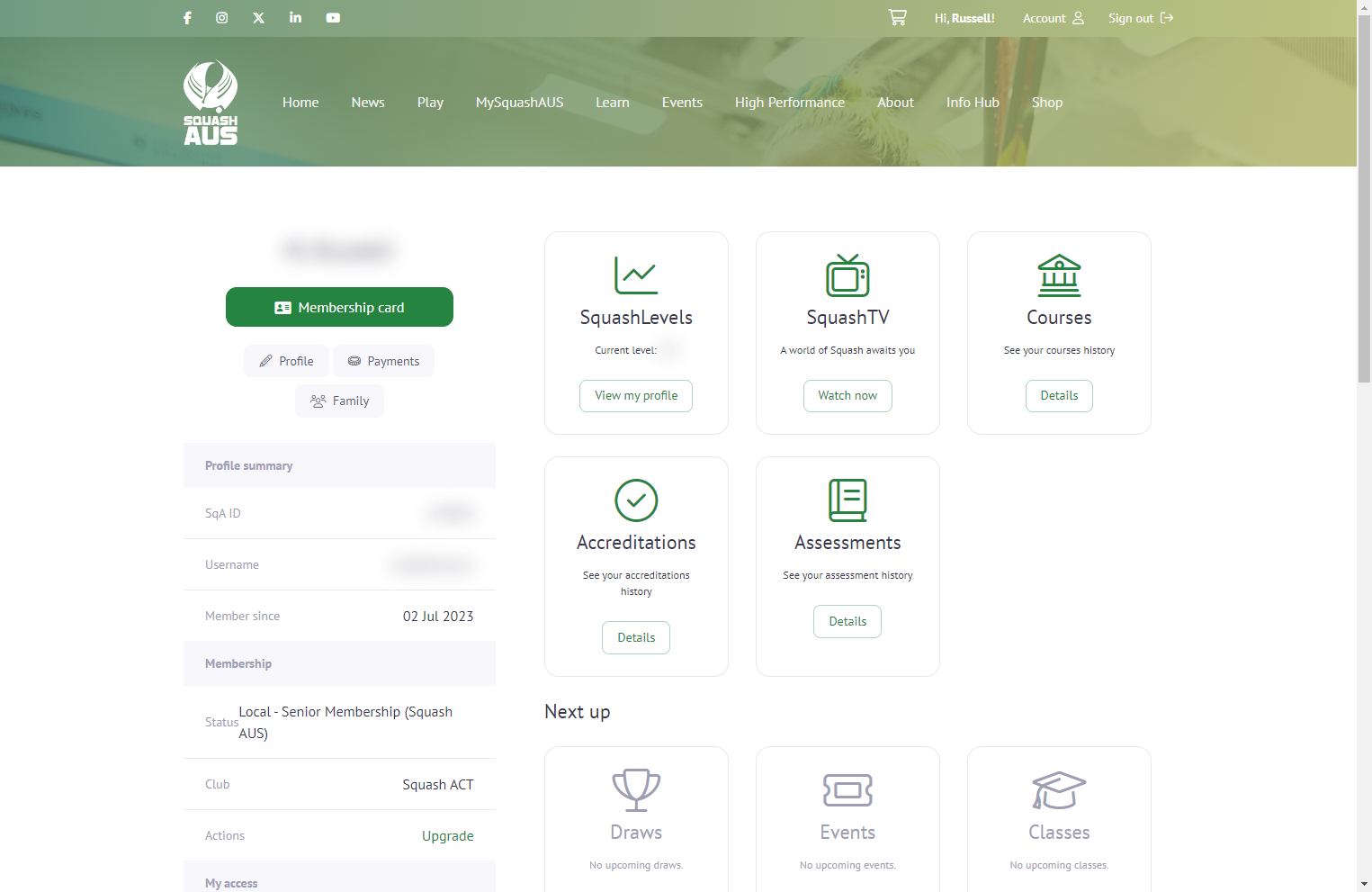The image size is (1372, 892).
Task: Open the YouTube social link
Action: [x=333, y=18]
